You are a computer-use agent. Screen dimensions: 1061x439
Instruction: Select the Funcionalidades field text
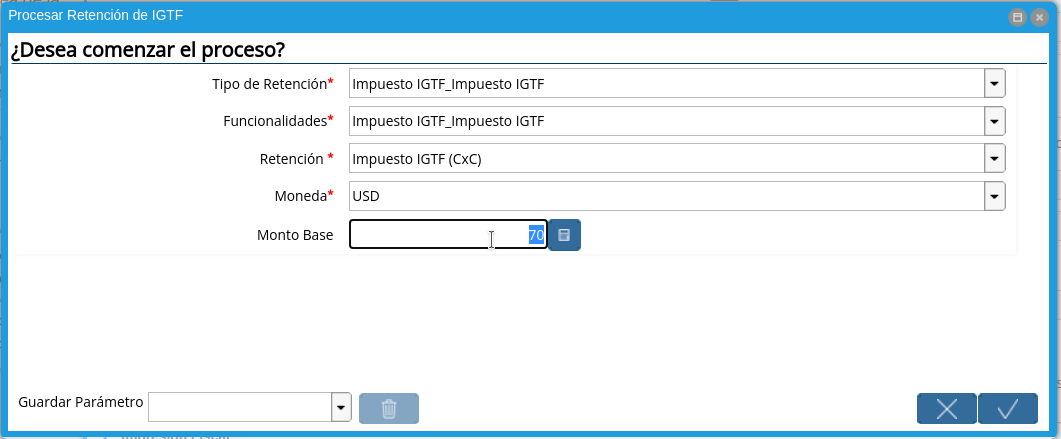[665, 122]
